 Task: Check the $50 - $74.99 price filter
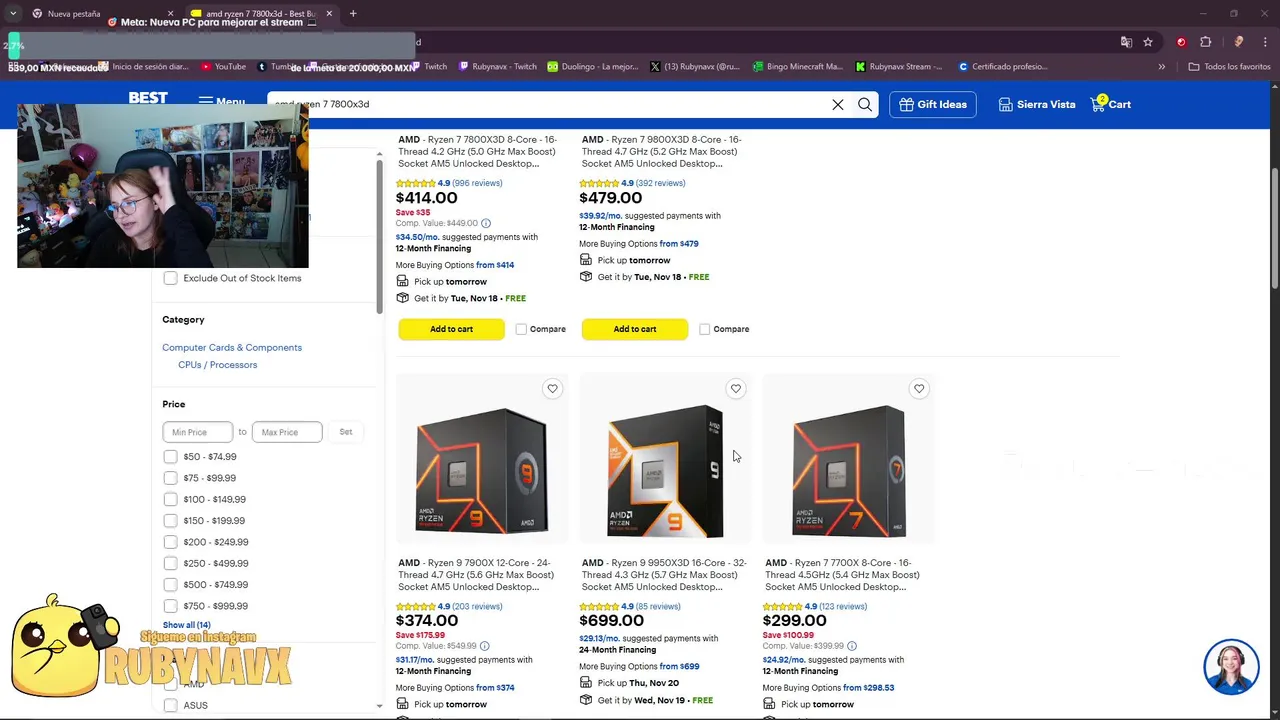[170, 457]
